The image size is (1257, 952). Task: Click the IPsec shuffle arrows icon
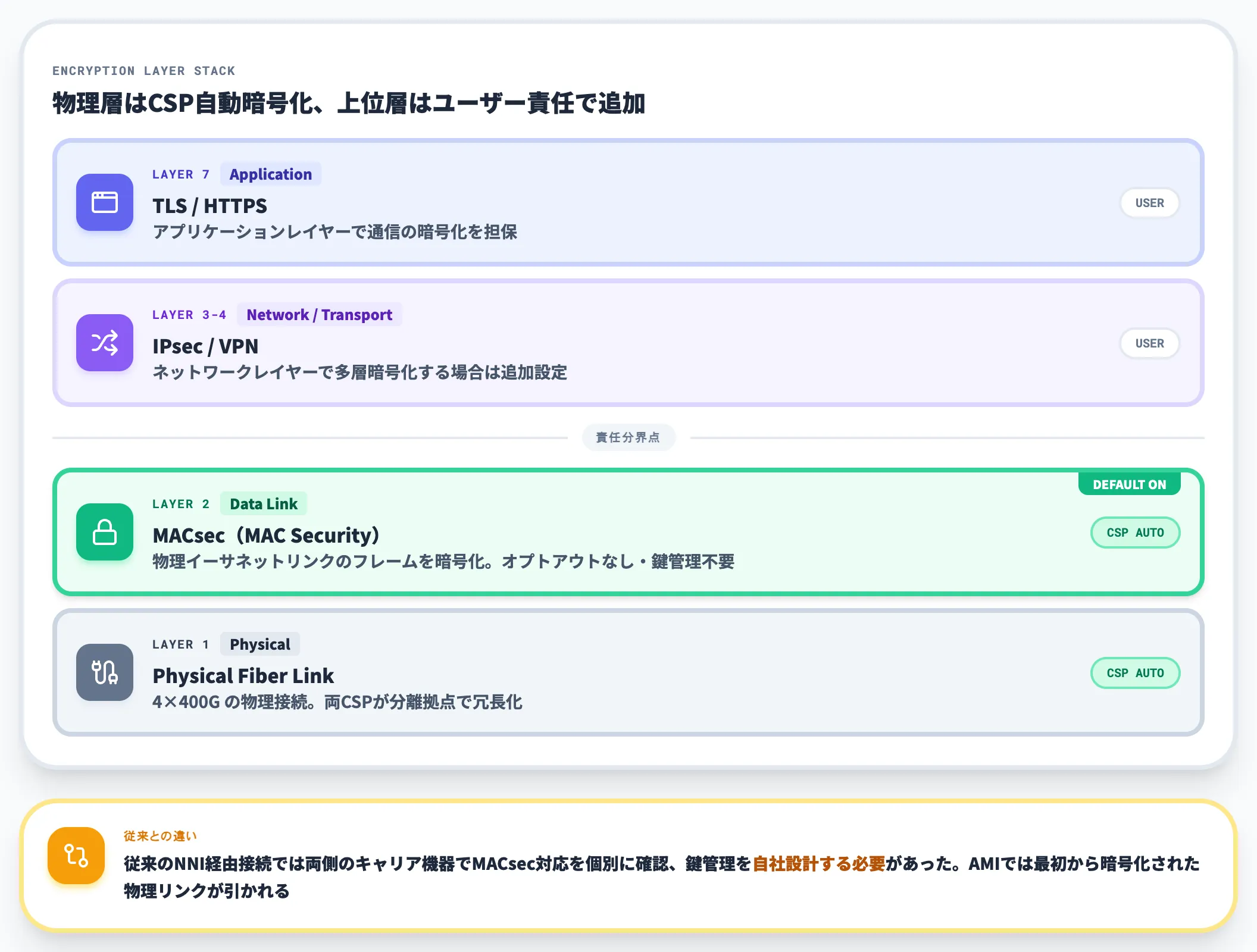coord(105,343)
